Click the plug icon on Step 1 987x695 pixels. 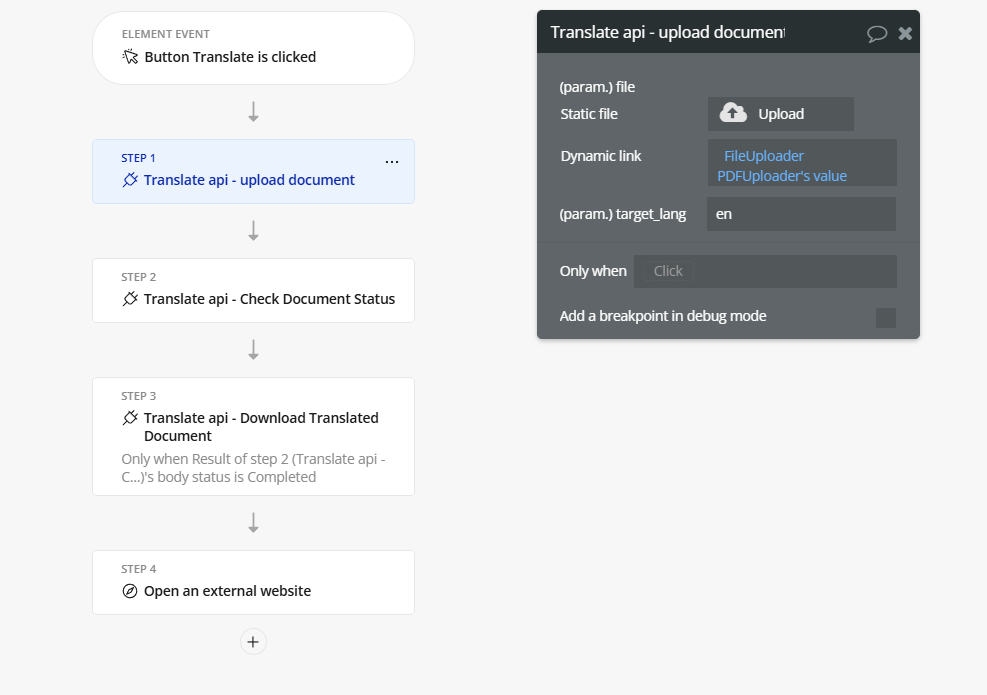click(130, 180)
